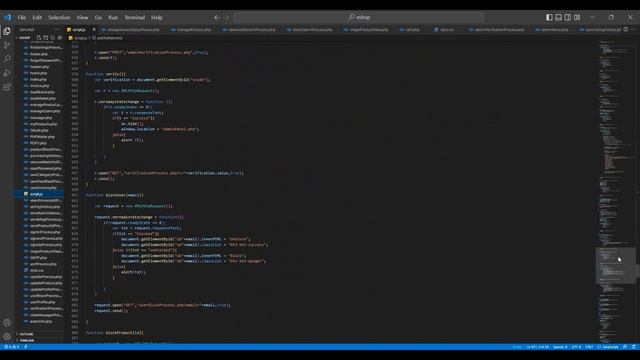Open the editor more actions ellipsis
Viewport: 640px width, 360px height.
tap(633, 29)
